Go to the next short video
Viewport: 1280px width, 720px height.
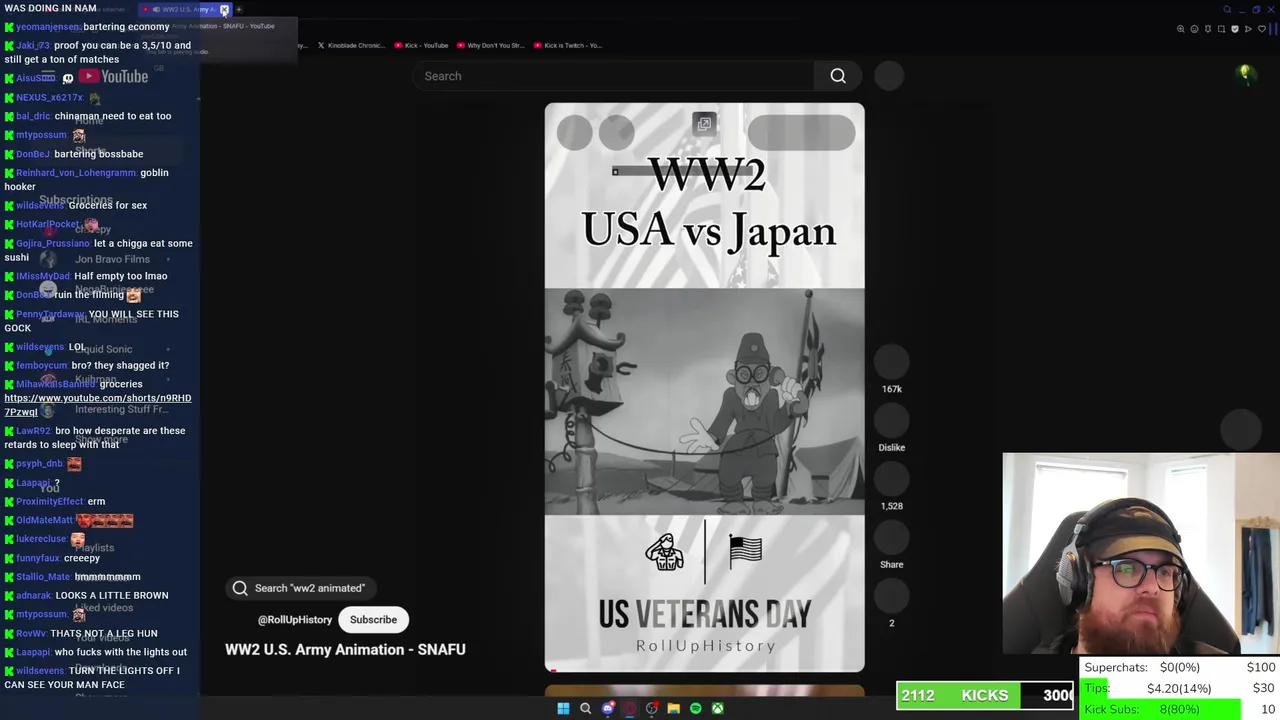1241,429
